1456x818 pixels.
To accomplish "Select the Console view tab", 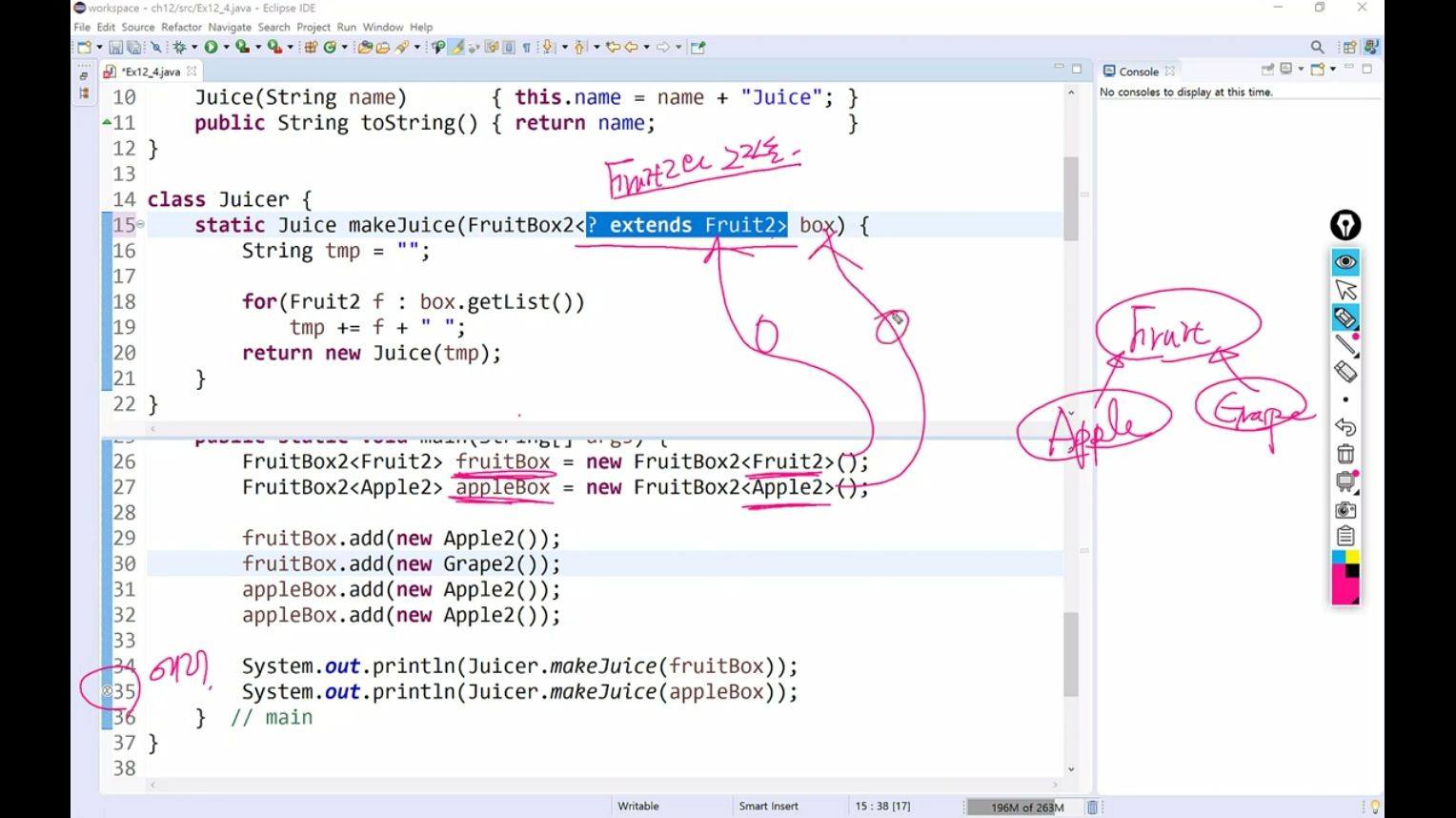I will click(x=1138, y=72).
